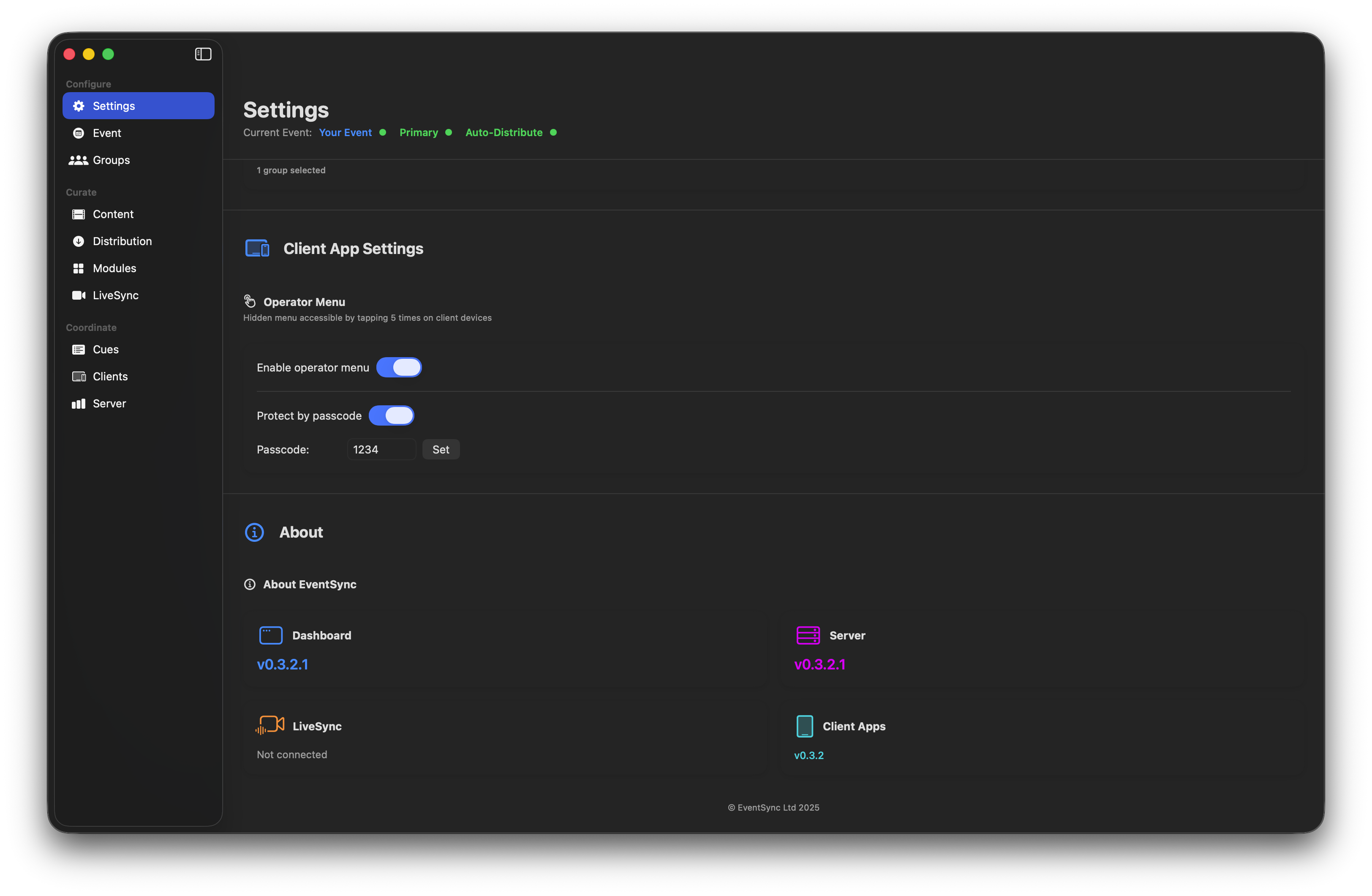Click the Server bars icon in sidebar
The width and height of the screenshot is (1372, 896).
click(79, 403)
